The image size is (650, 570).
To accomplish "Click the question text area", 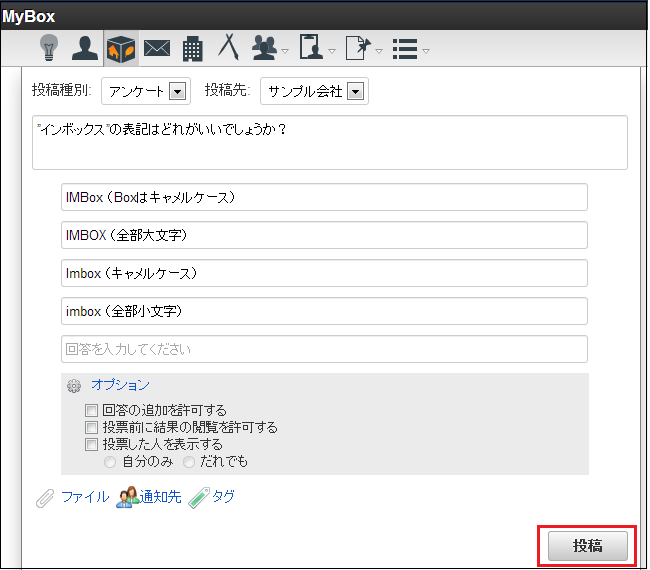I will pyautogui.click(x=330, y=143).
